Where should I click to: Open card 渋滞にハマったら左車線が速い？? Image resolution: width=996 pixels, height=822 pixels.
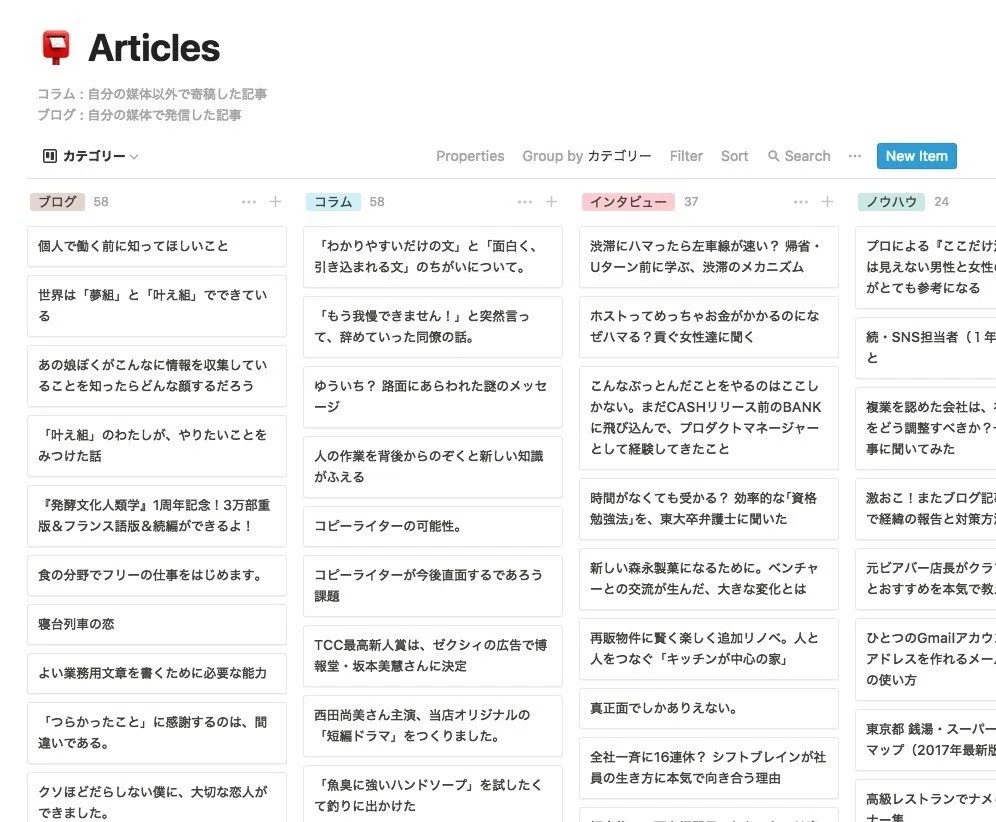[x=709, y=257]
